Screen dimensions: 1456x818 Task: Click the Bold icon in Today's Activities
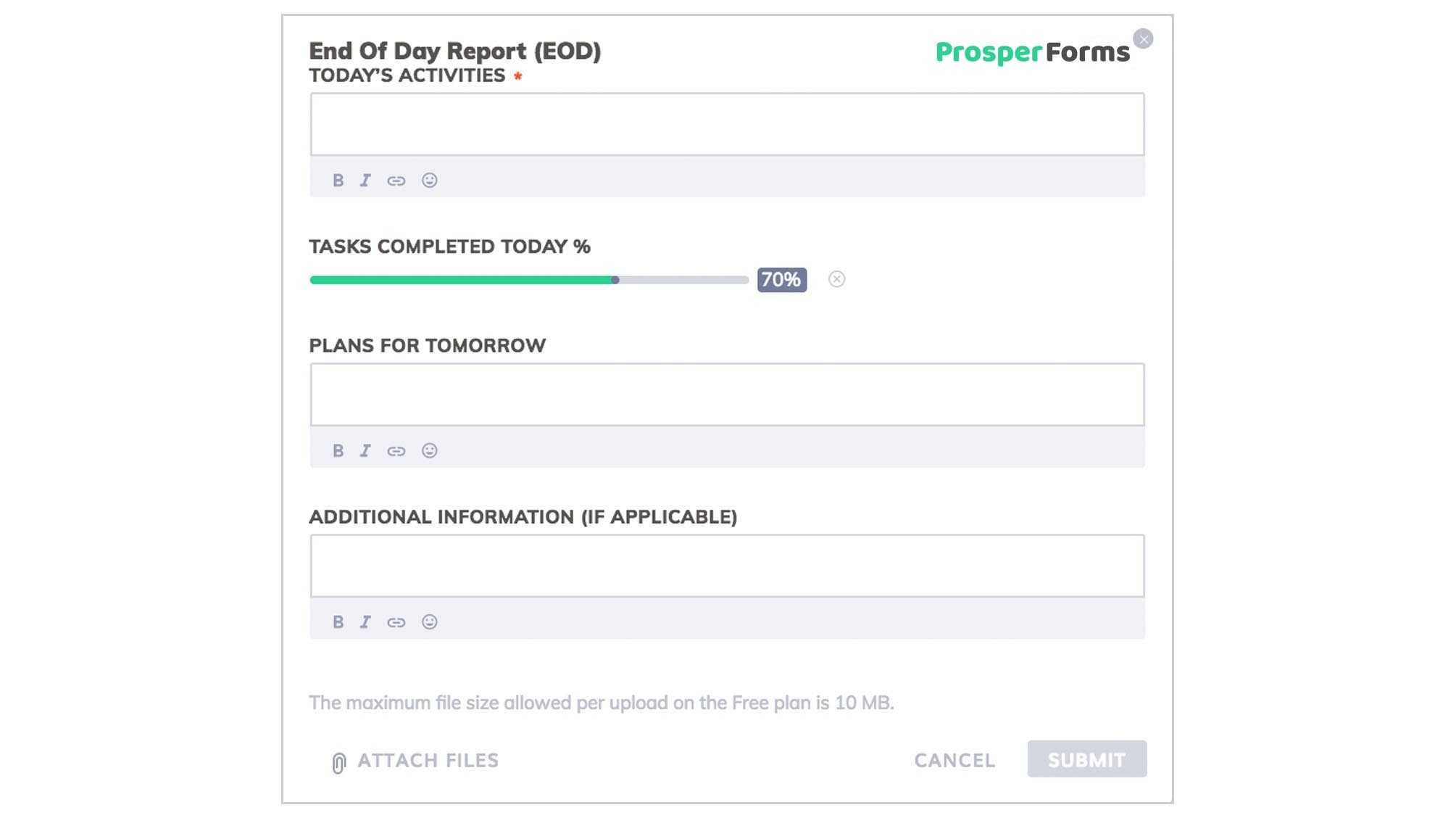(339, 180)
